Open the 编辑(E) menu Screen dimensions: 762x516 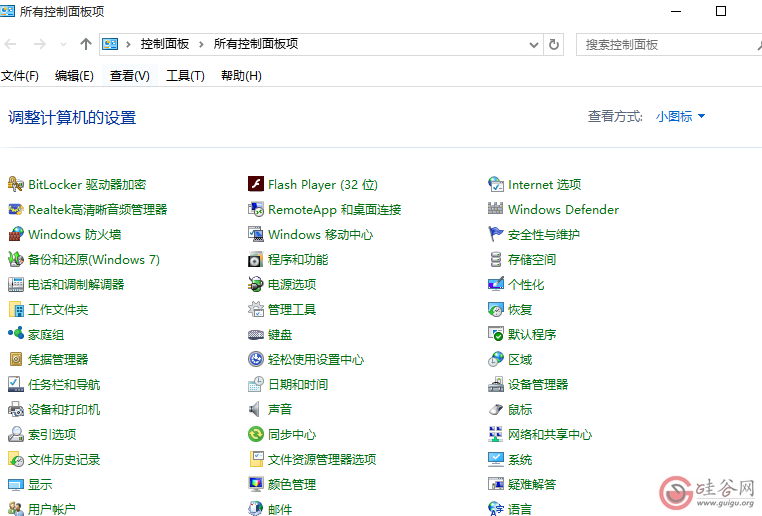coord(74,76)
